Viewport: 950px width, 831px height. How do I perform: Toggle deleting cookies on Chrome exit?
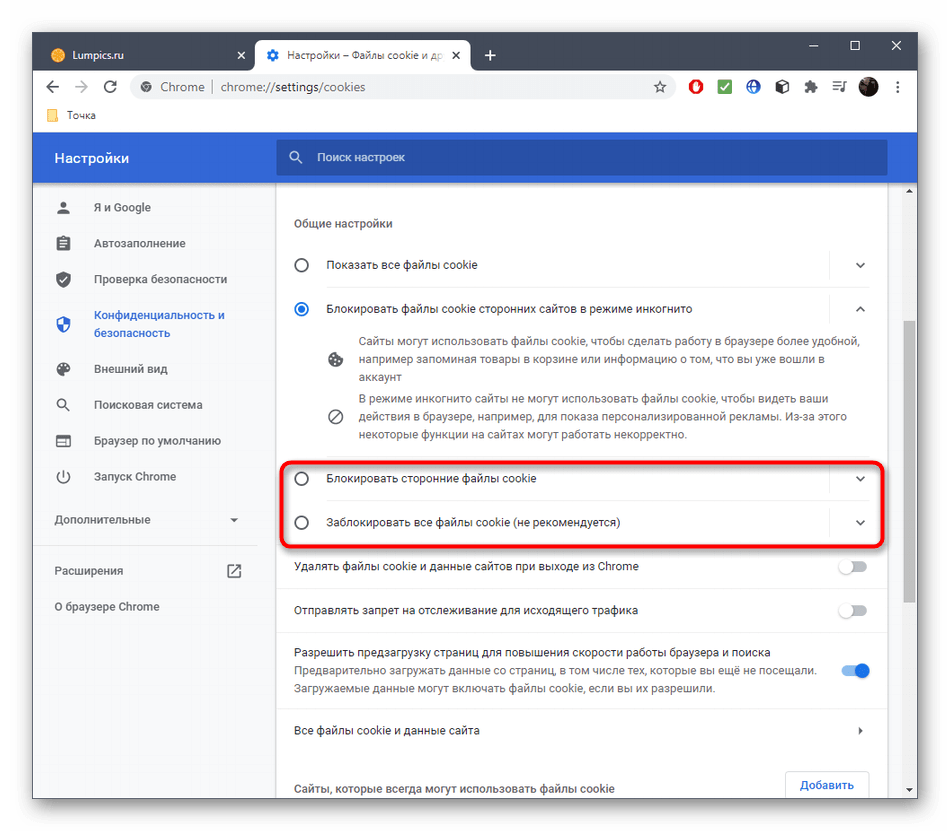tap(853, 567)
